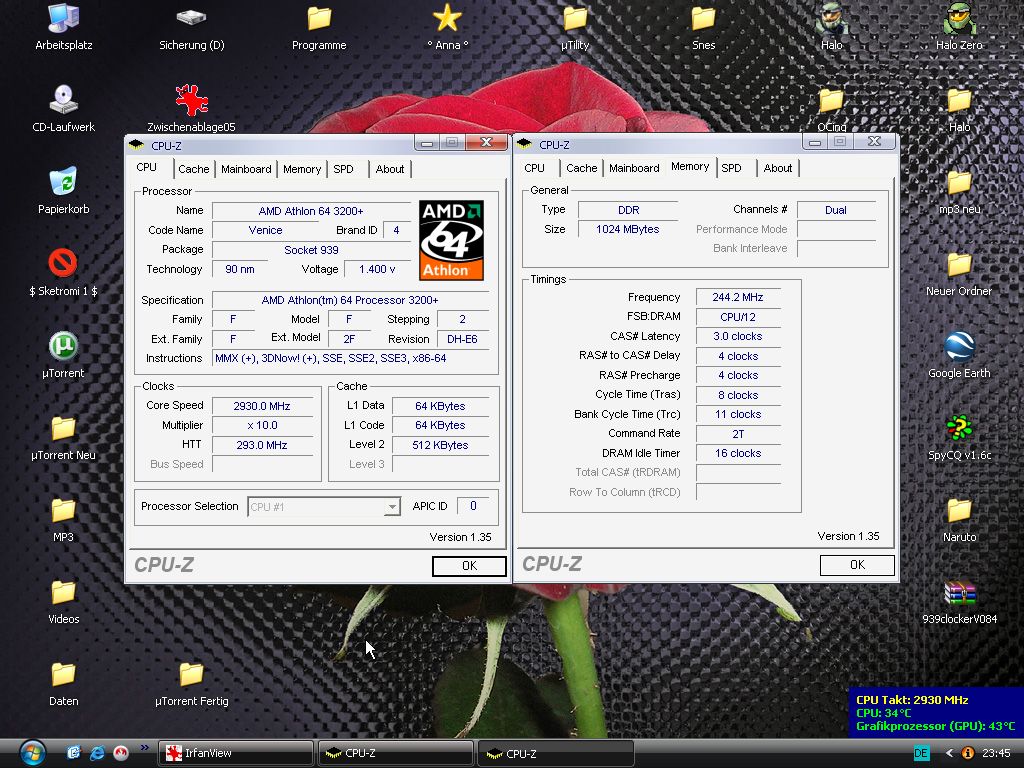Image resolution: width=1024 pixels, height=768 pixels.
Task: Open the CD-Laufwerk icon
Action: 63,108
